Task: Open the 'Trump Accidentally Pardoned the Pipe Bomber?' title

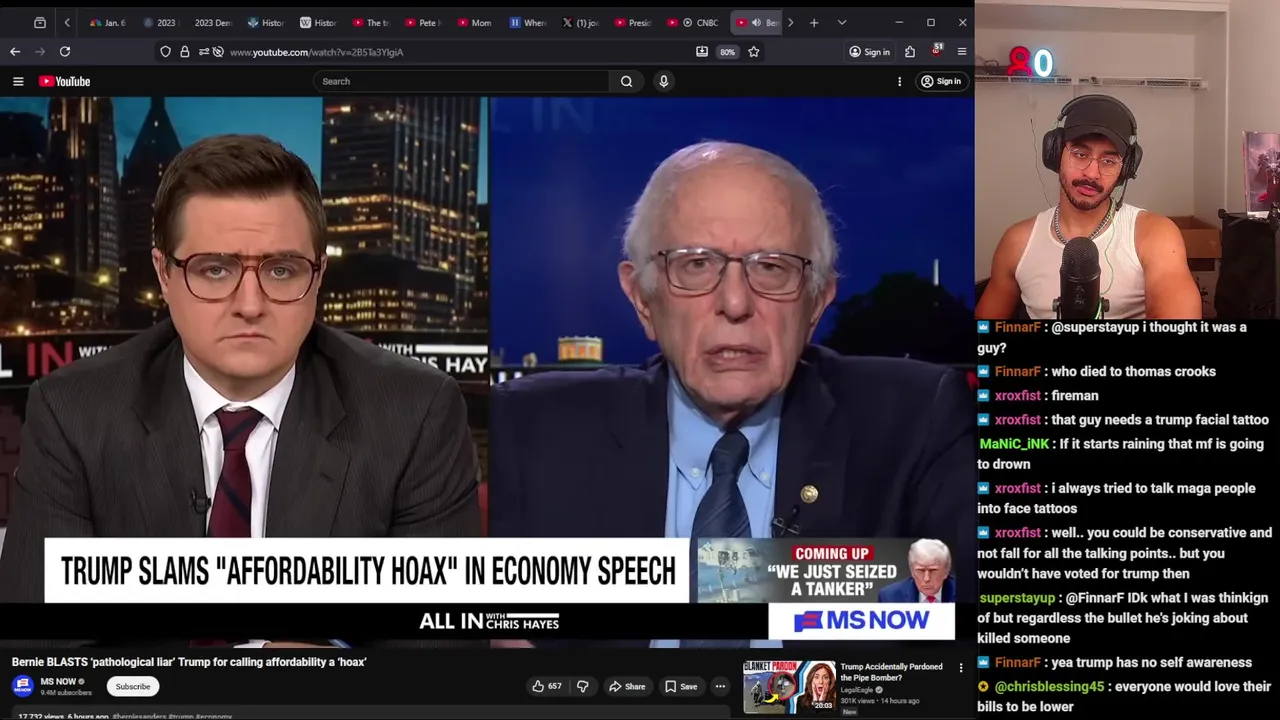Action: 891,672
